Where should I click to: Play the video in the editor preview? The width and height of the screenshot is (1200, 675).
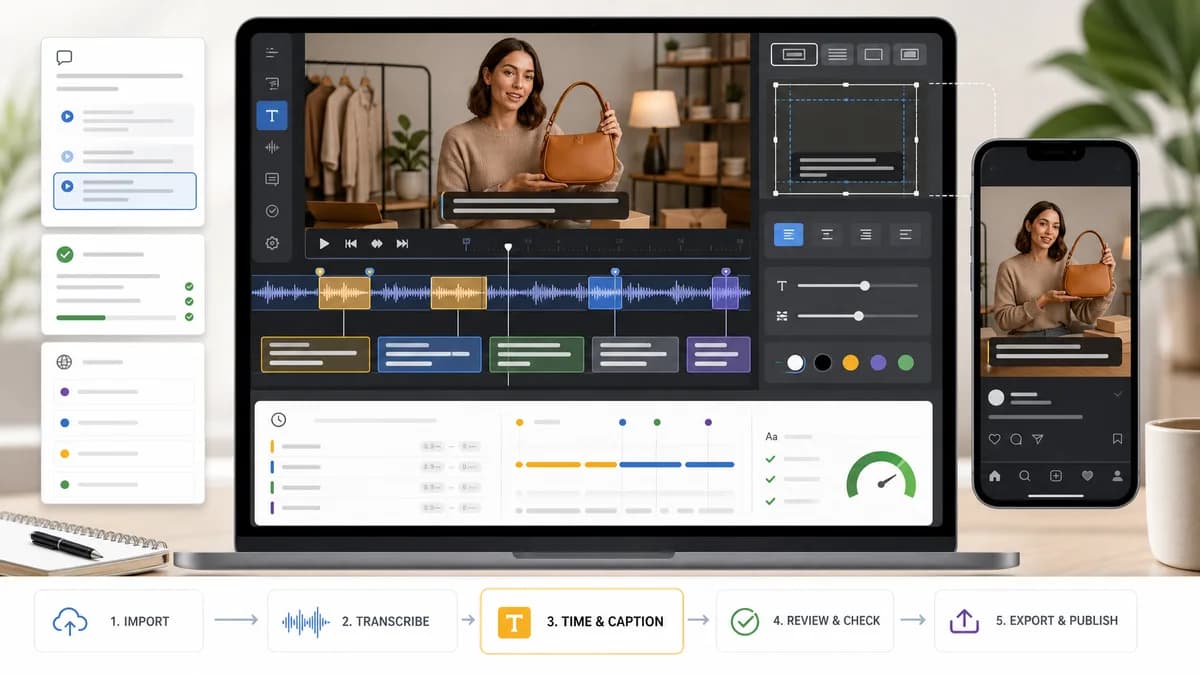324,243
